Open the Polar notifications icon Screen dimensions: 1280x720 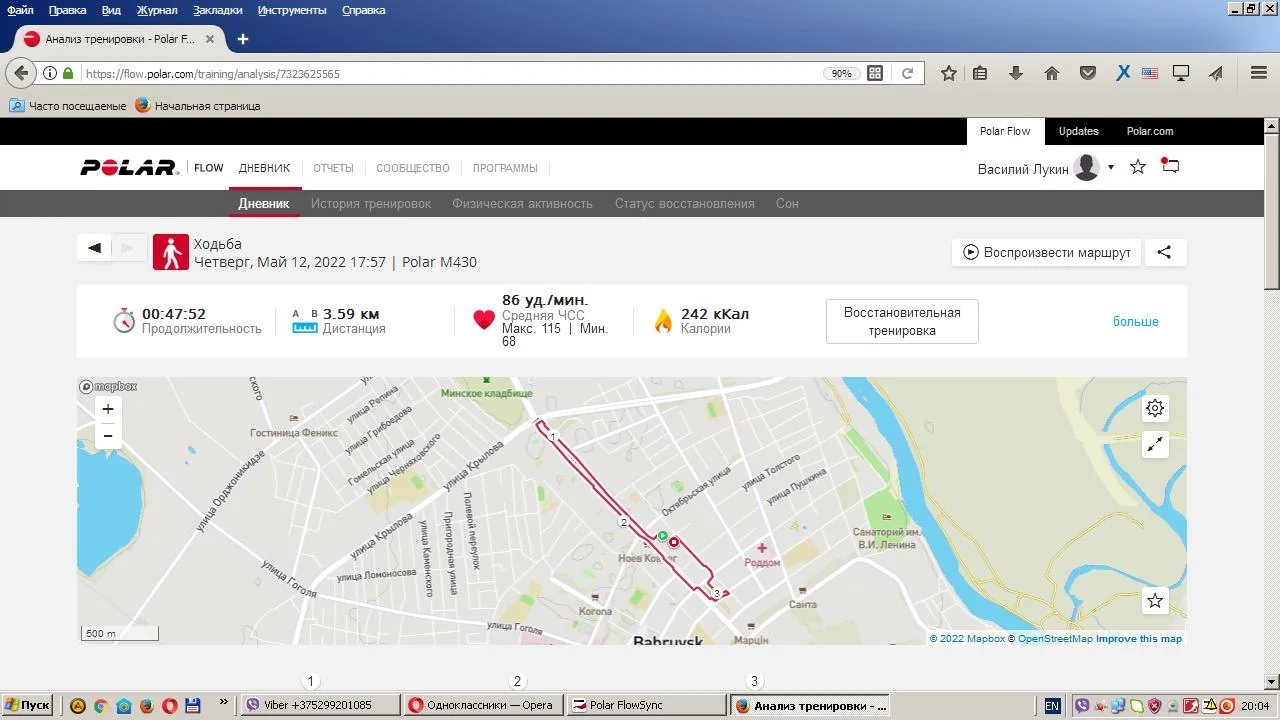point(1170,166)
